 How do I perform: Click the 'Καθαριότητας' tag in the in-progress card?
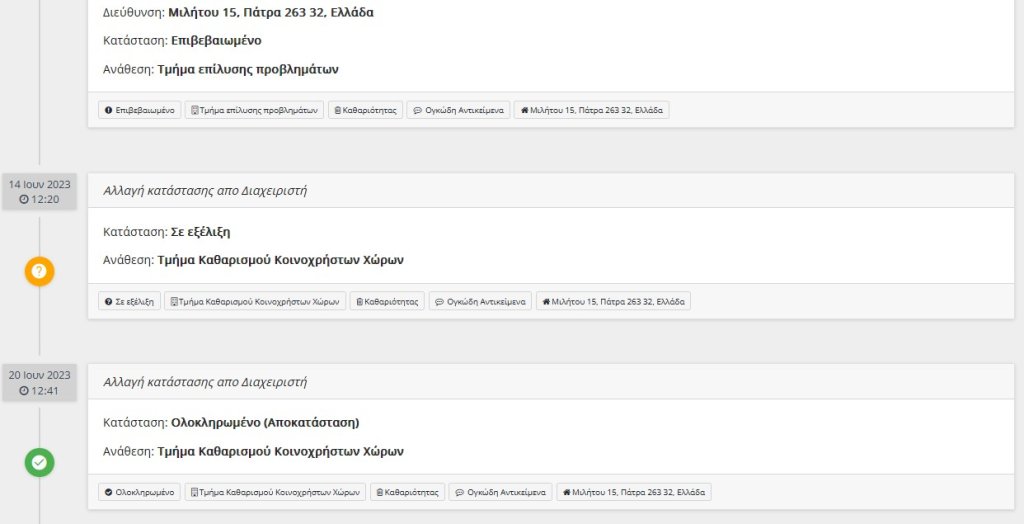coord(387,301)
